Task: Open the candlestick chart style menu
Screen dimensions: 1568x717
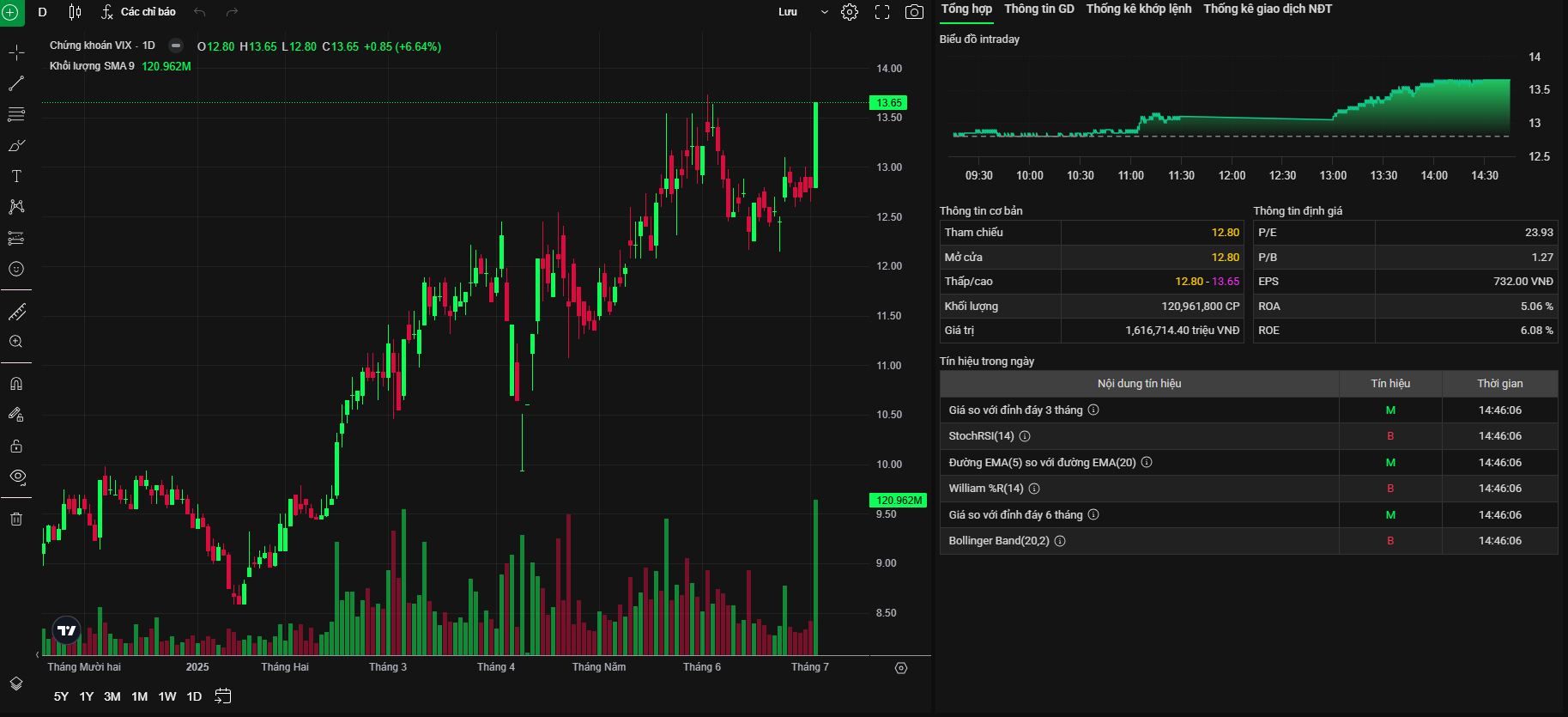Action: pos(75,12)
